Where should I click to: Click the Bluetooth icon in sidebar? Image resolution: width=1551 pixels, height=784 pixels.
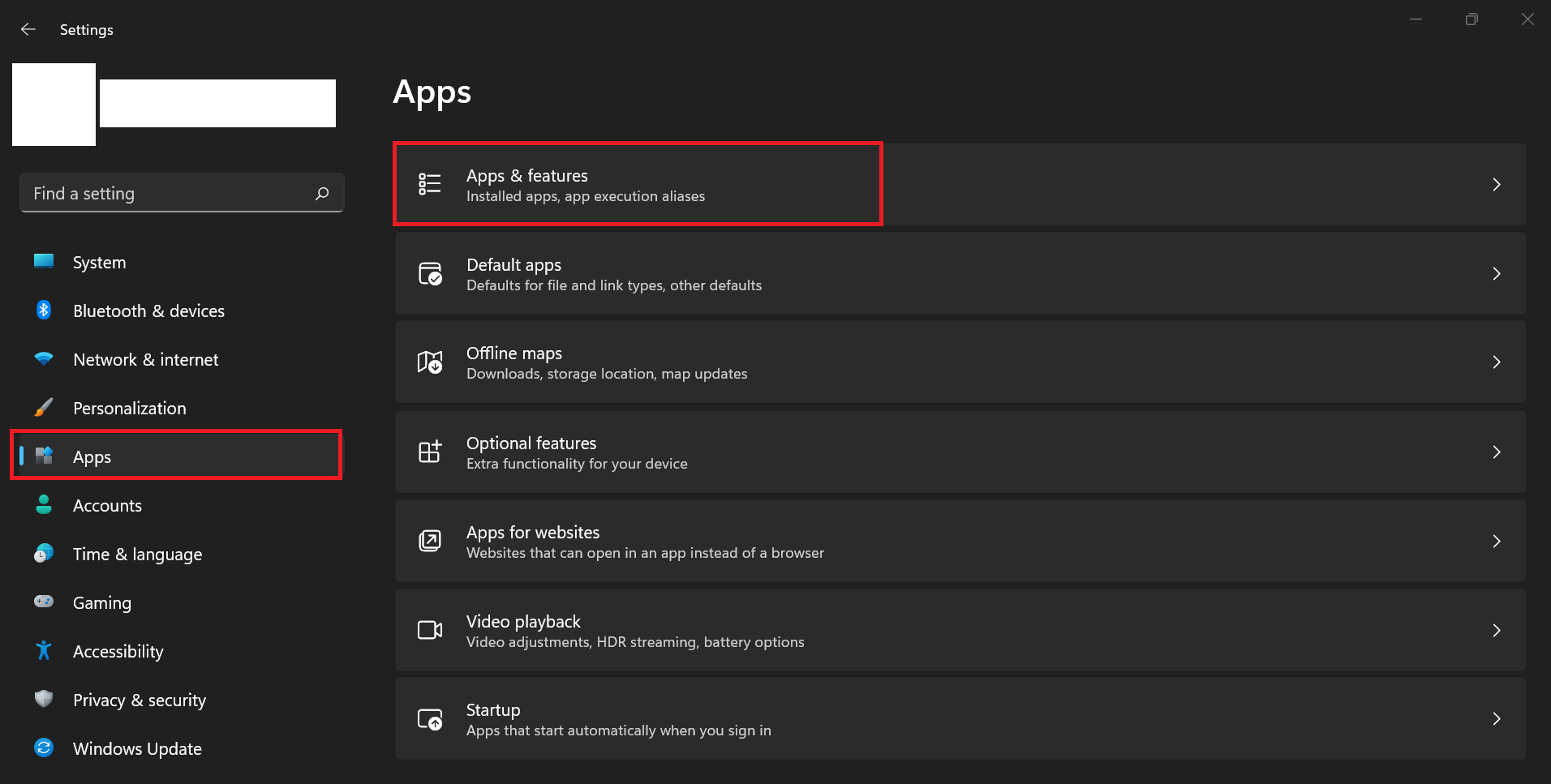pos(44,310)
